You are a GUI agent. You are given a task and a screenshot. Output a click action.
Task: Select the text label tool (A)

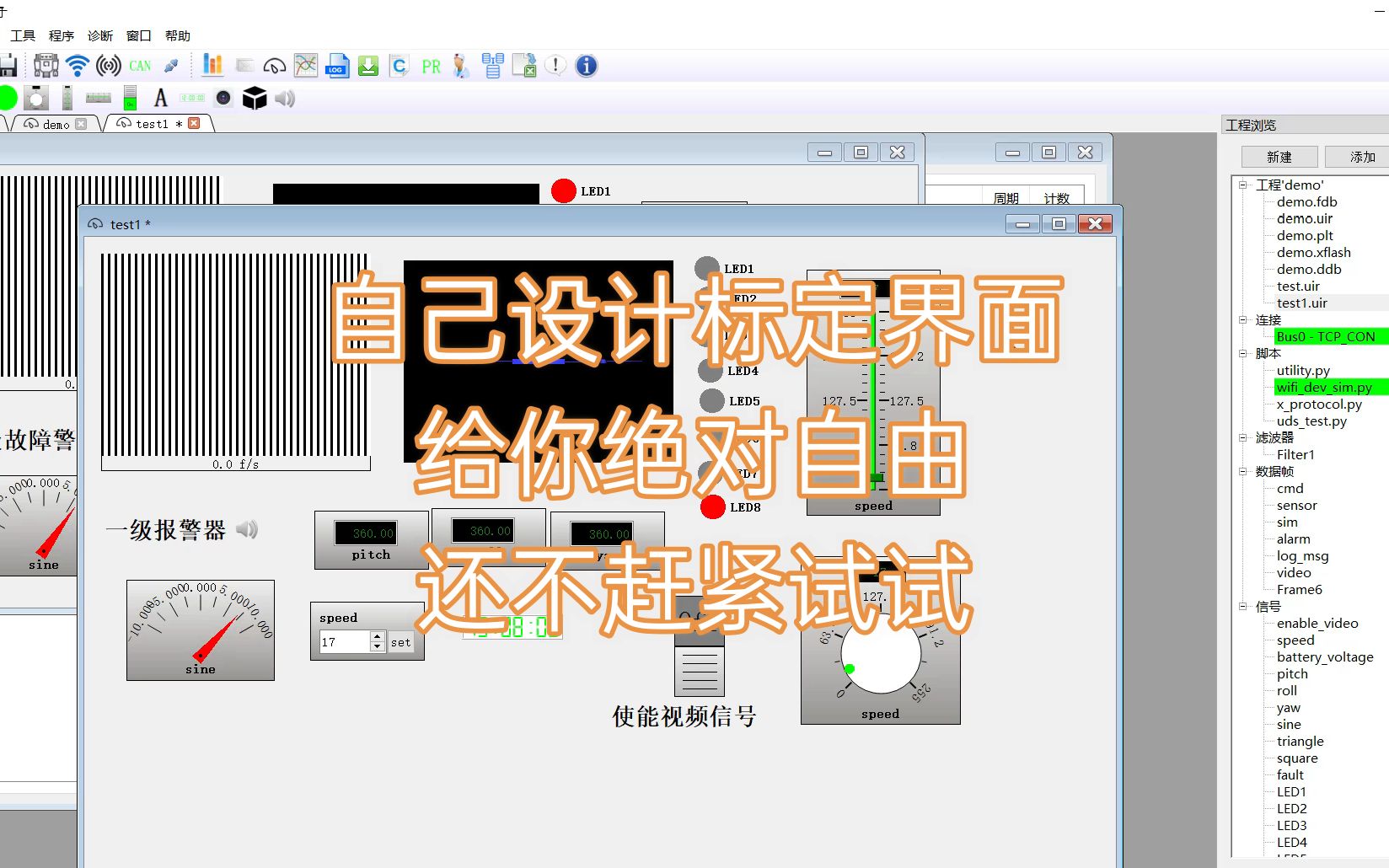coord(160,98)
